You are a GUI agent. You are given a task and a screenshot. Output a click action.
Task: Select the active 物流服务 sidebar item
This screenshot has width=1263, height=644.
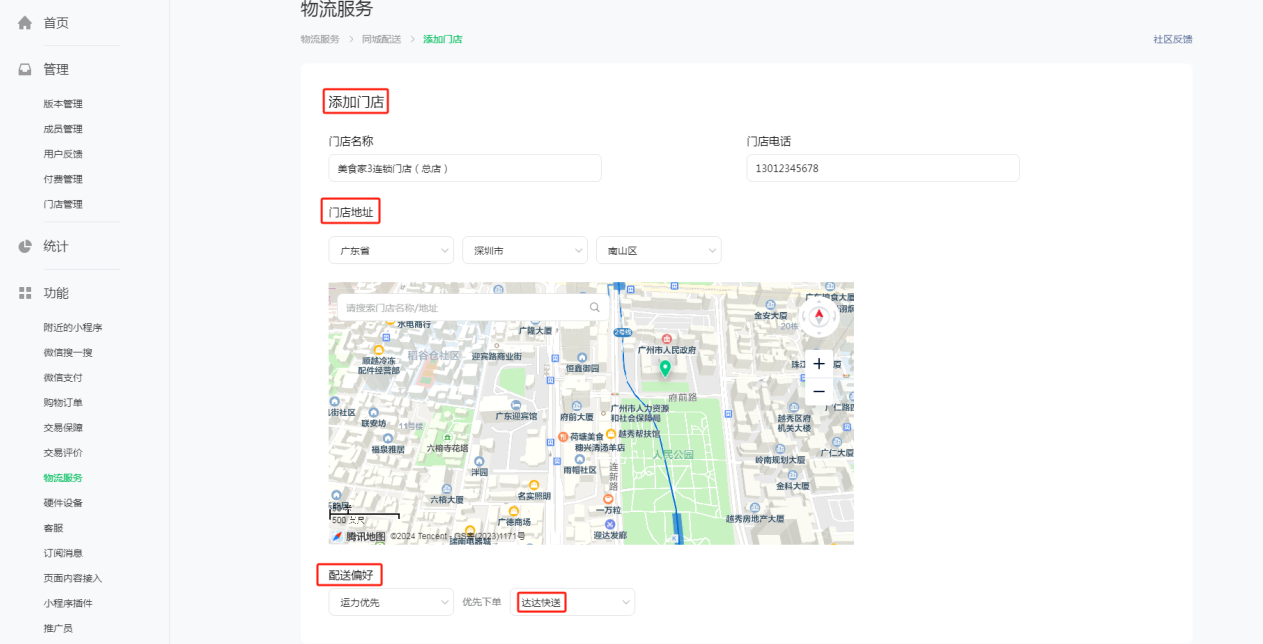[63, 478]
